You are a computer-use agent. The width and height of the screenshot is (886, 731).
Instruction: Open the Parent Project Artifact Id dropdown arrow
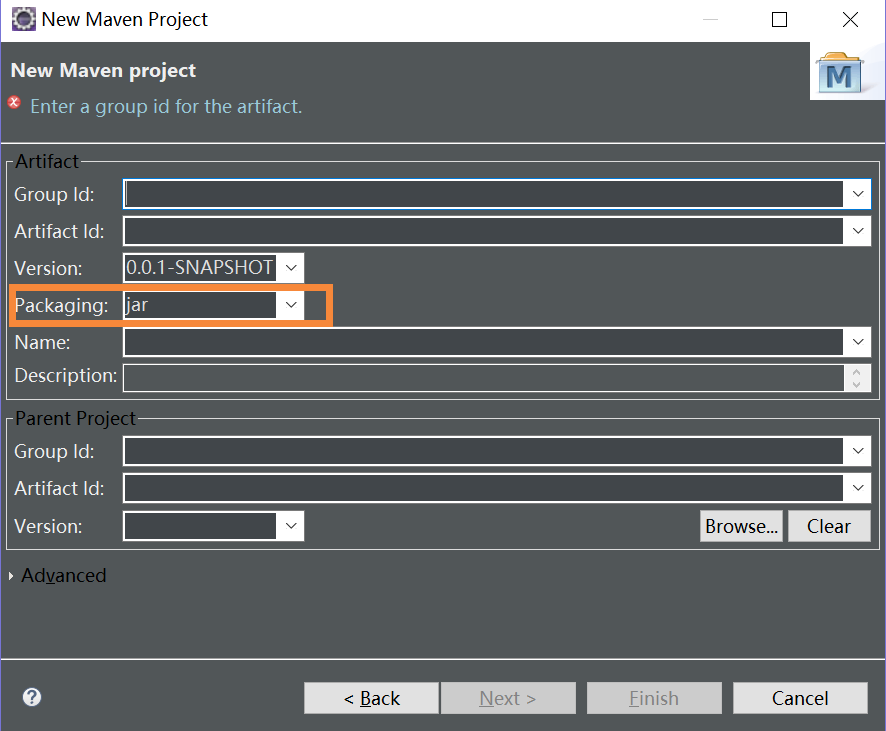pyautogui.click(x=858, y=488)
